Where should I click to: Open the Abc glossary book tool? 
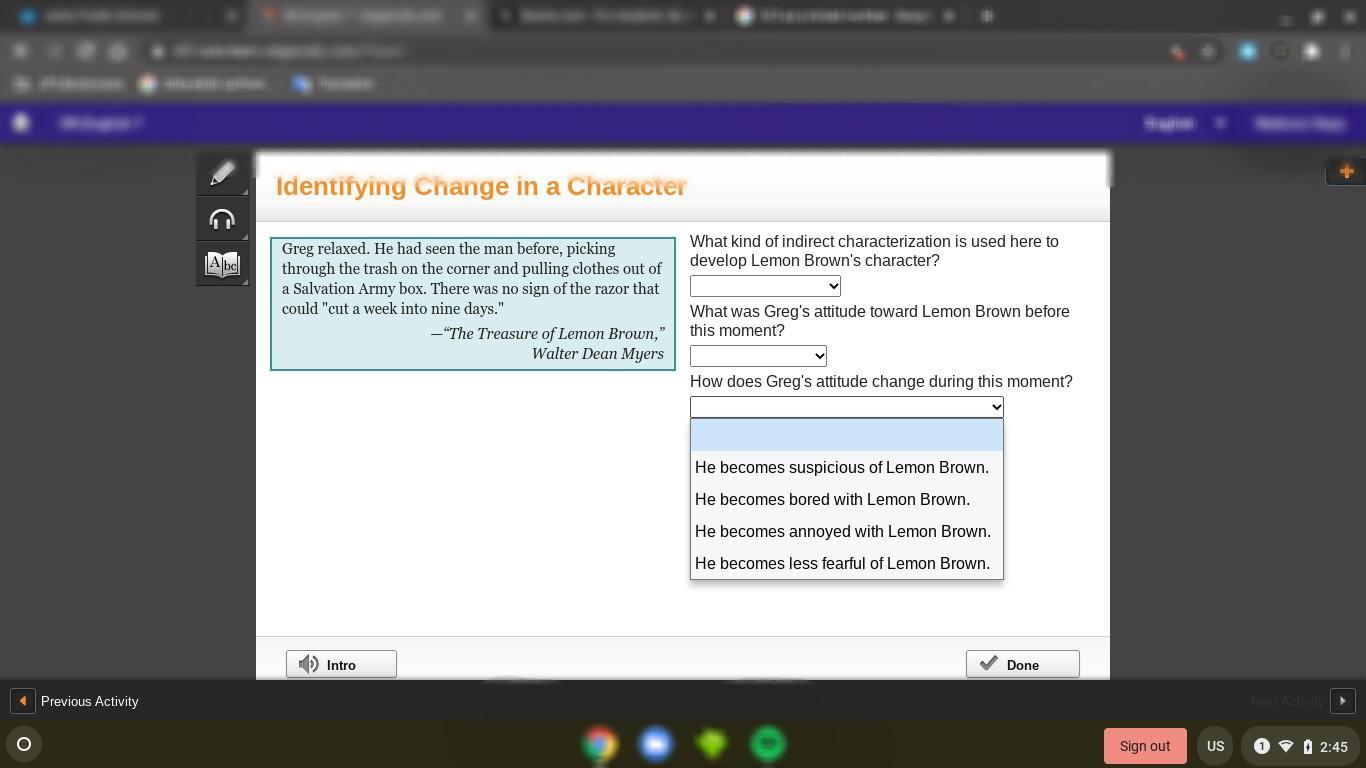click(222, 264)
